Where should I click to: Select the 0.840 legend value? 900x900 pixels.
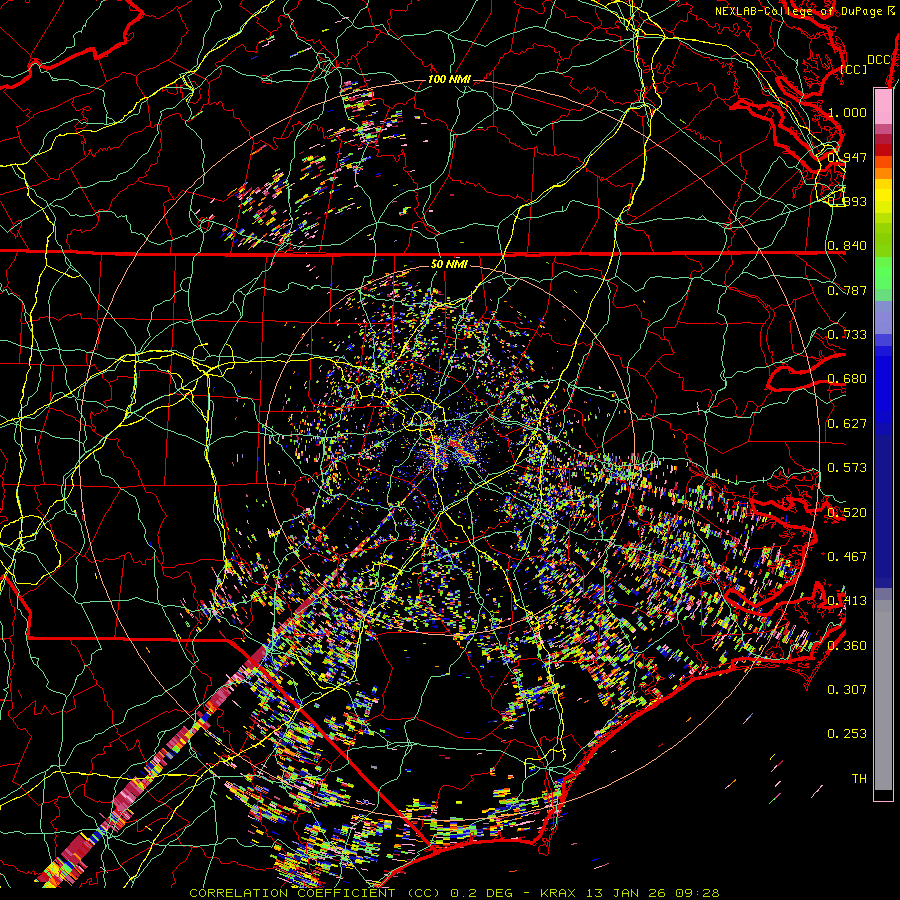coord(847,246)
